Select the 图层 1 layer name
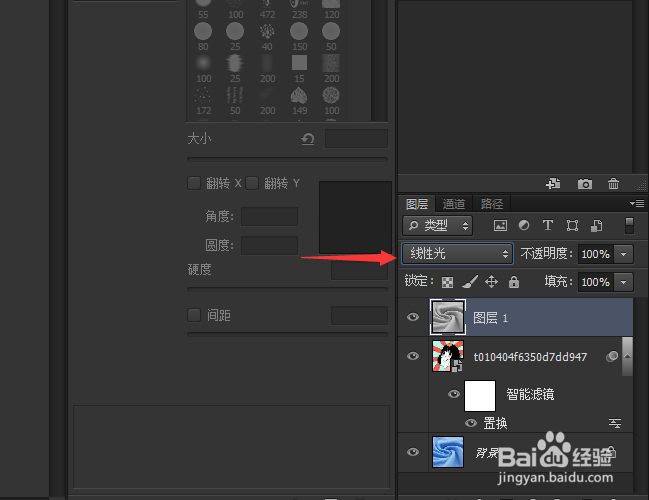Viewport: 649px width, 500px height. point(490,318)
